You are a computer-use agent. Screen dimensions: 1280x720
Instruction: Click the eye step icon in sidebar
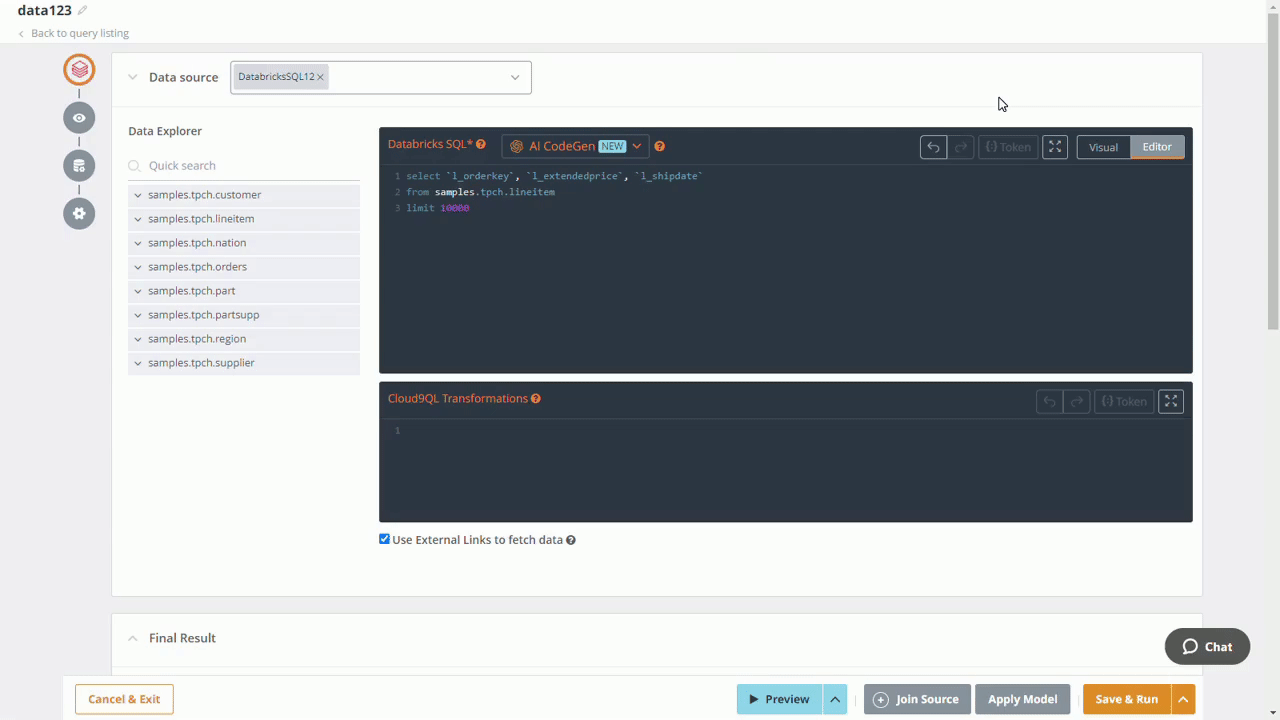(x=79, y=118)
